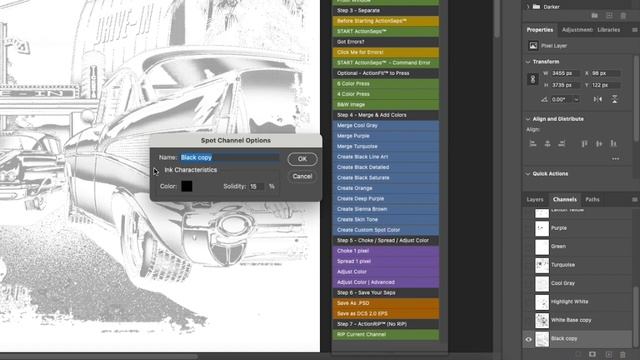Confirm dialog with OK button
The height and width of the screenshot is (360, 640).
[x=302, y=159]
